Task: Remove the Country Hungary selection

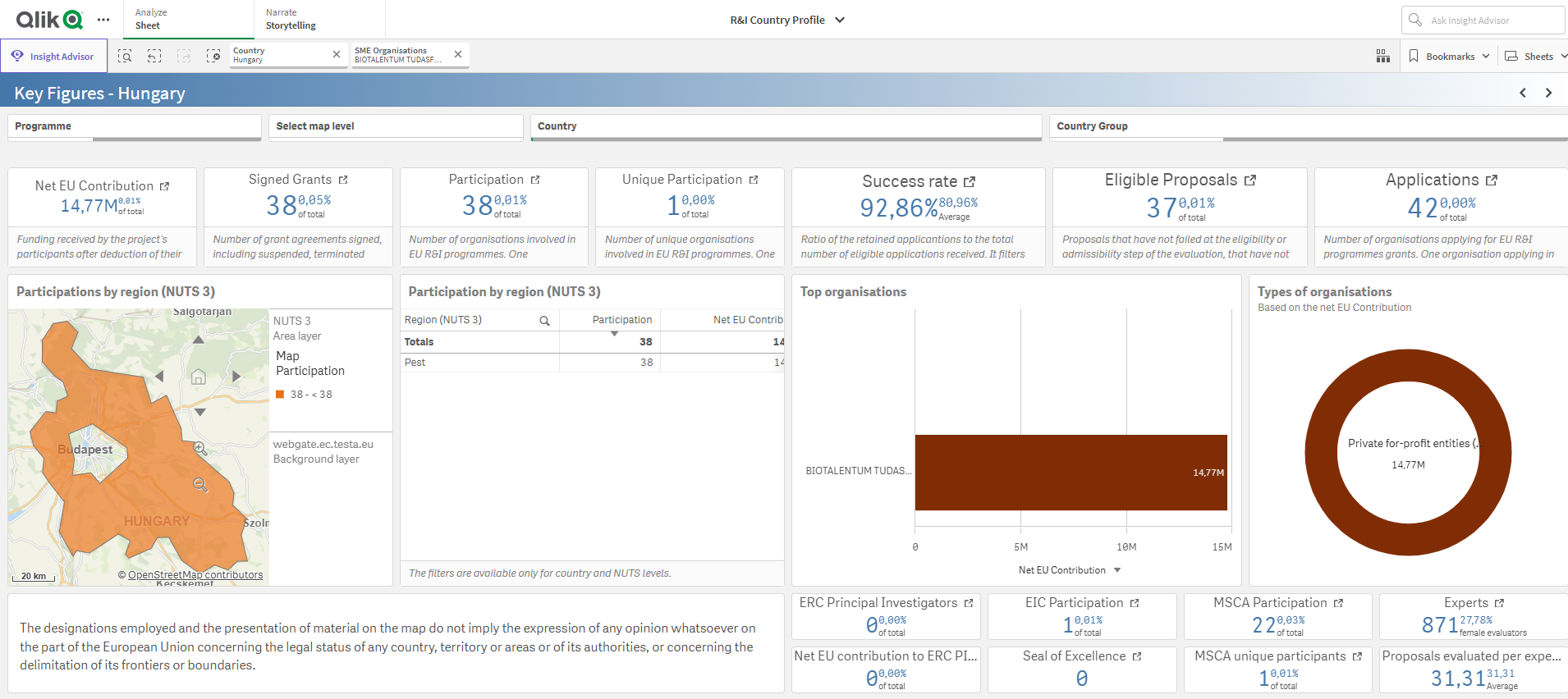Action: click(x=337, y=54)
